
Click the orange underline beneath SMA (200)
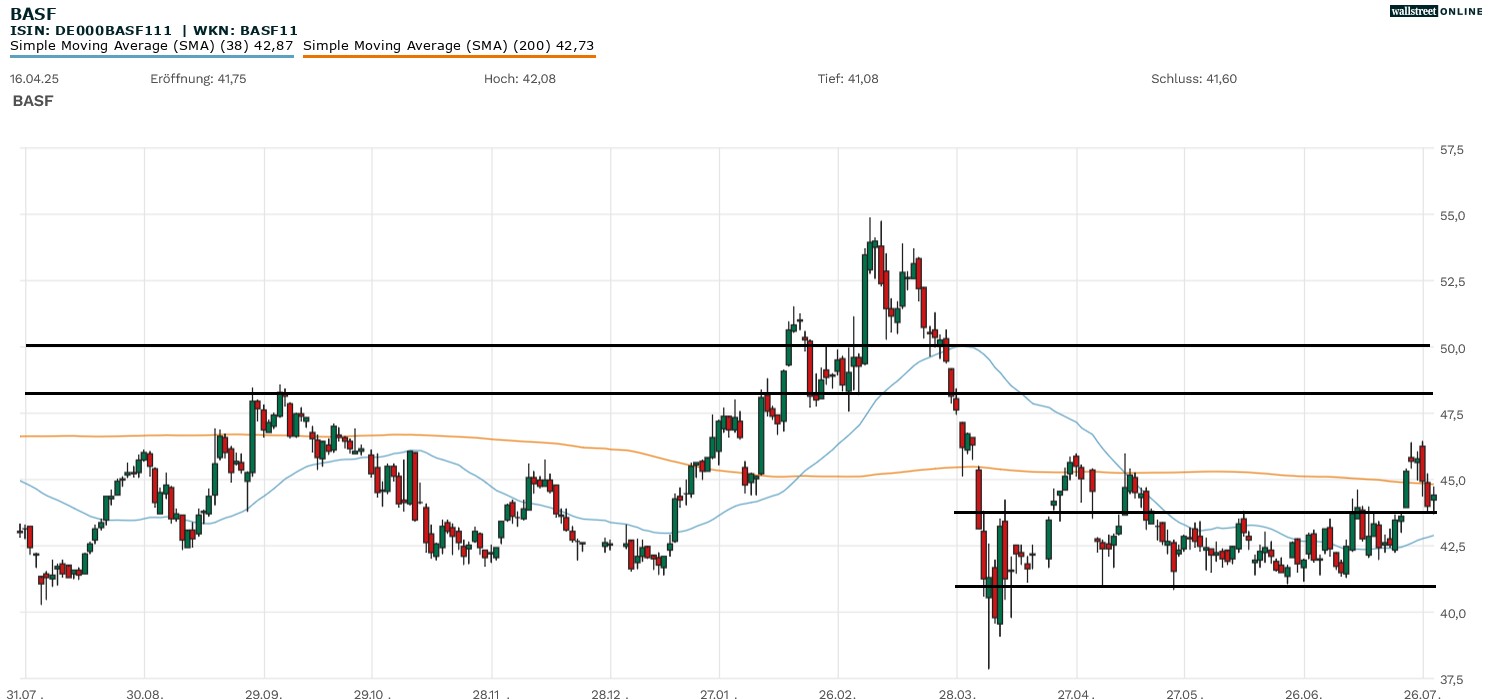click(x=448, y=56)
